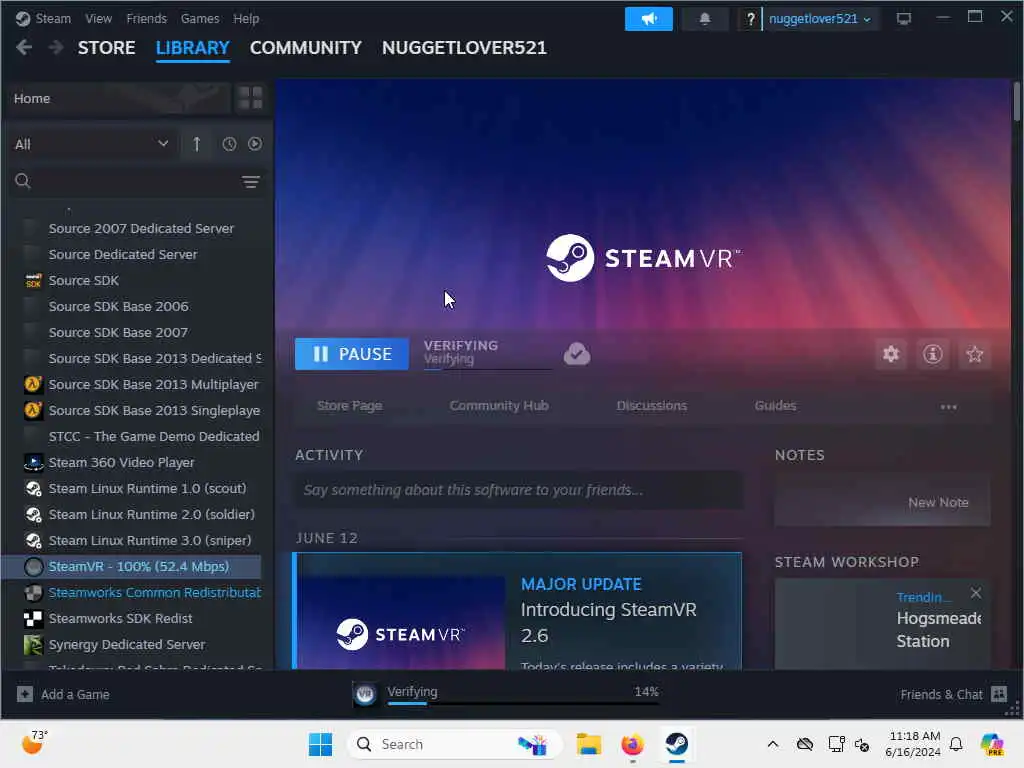Open the NUGGETLOVER521 profile tab
This screenshot has width=1024, height=768.
pyautogui.click(x=464, y=48)
